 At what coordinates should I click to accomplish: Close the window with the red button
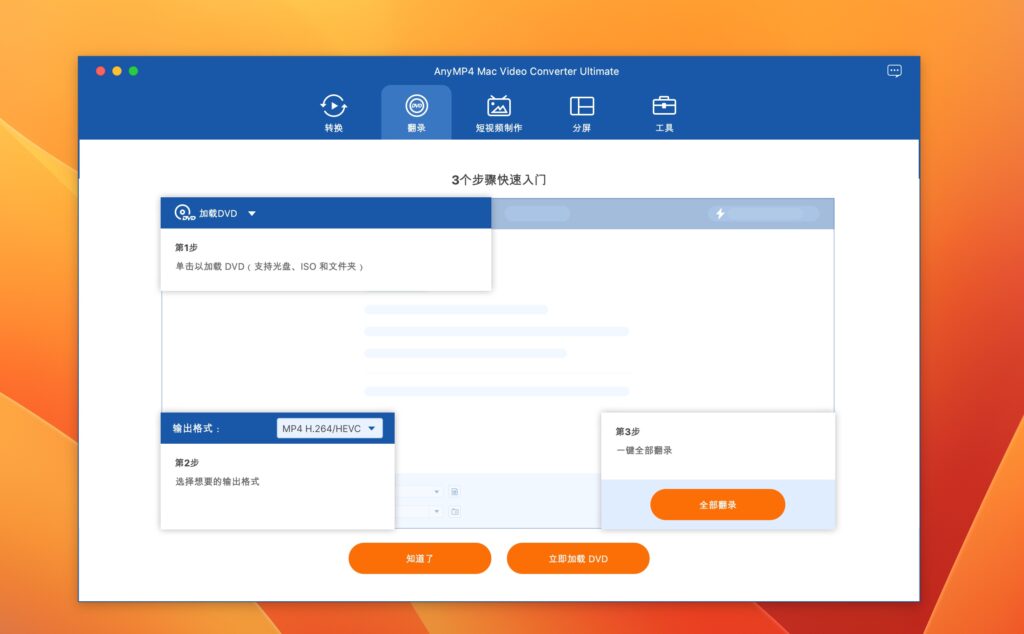(100, 71)
